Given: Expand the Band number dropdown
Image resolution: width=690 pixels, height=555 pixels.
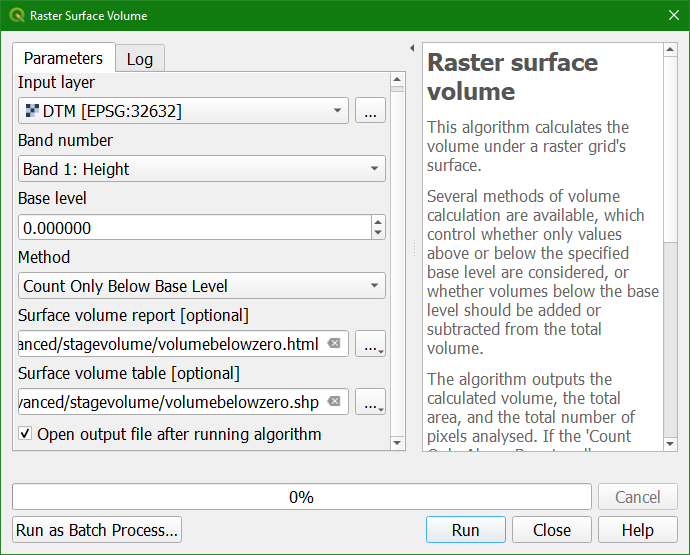Looking at the screenshot, I should click(x=201, y=169).
